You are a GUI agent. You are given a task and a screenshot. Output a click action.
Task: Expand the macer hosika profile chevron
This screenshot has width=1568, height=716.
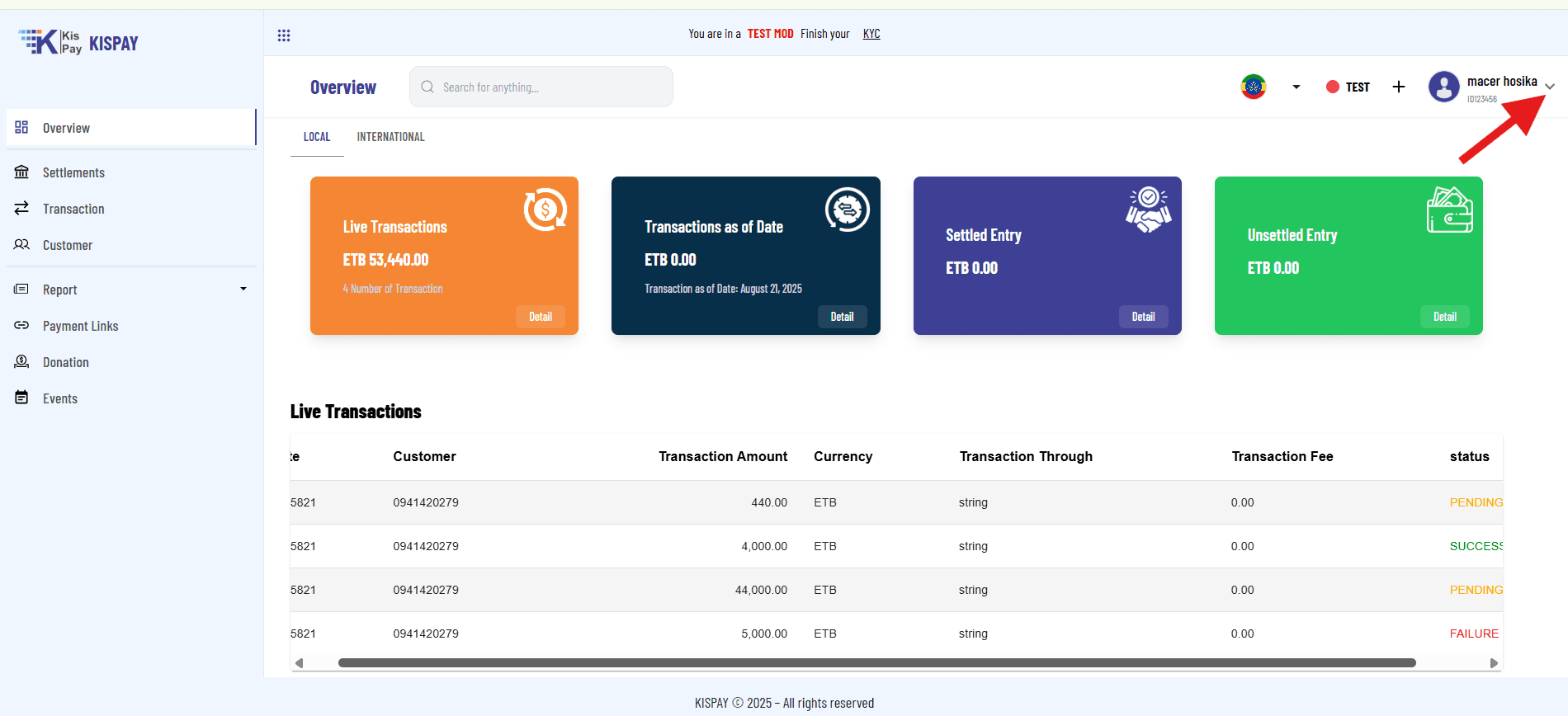[1550, 87]
